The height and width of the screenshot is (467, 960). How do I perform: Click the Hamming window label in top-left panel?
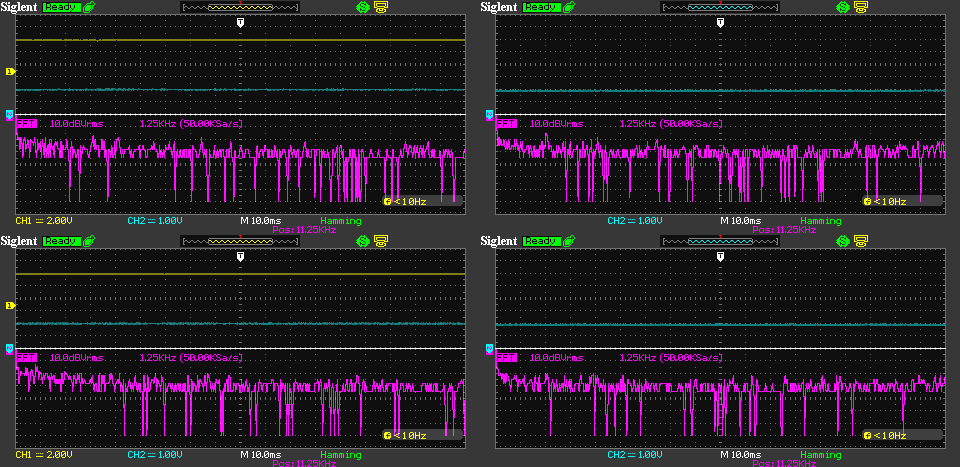click(x=342, y=220)
